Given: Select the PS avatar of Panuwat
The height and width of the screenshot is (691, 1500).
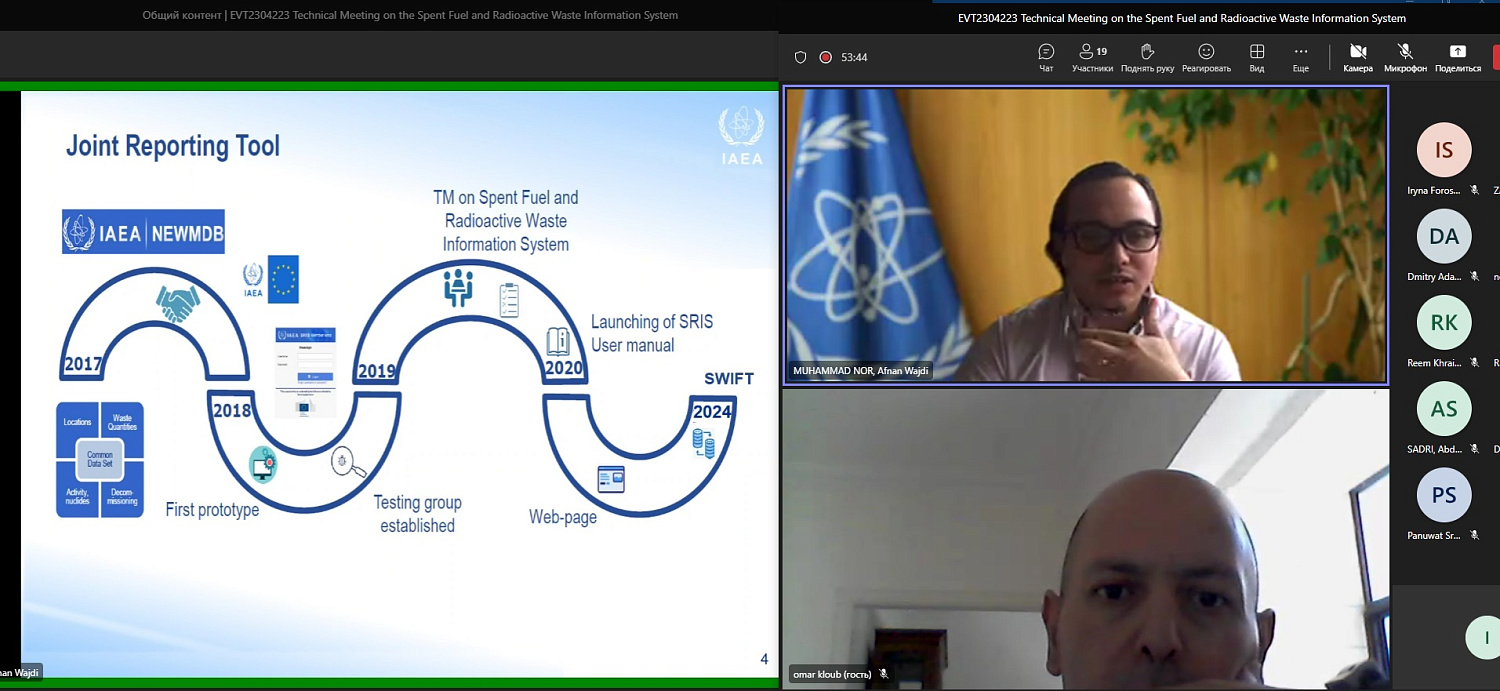Looking at the screenshot, I should click(1443, 494).
